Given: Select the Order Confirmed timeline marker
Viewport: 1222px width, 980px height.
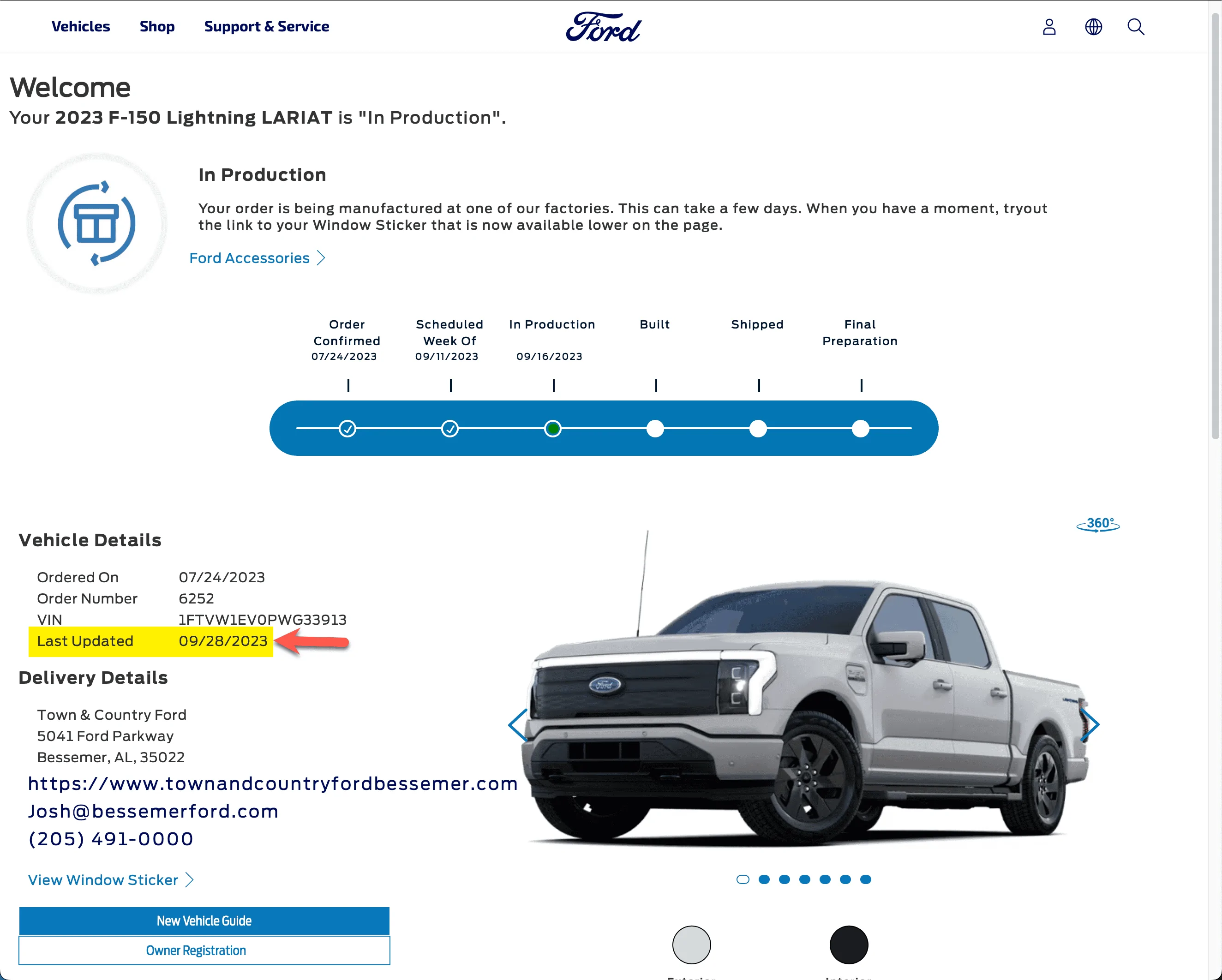Looking at the screenshot, I should (347, 429).
